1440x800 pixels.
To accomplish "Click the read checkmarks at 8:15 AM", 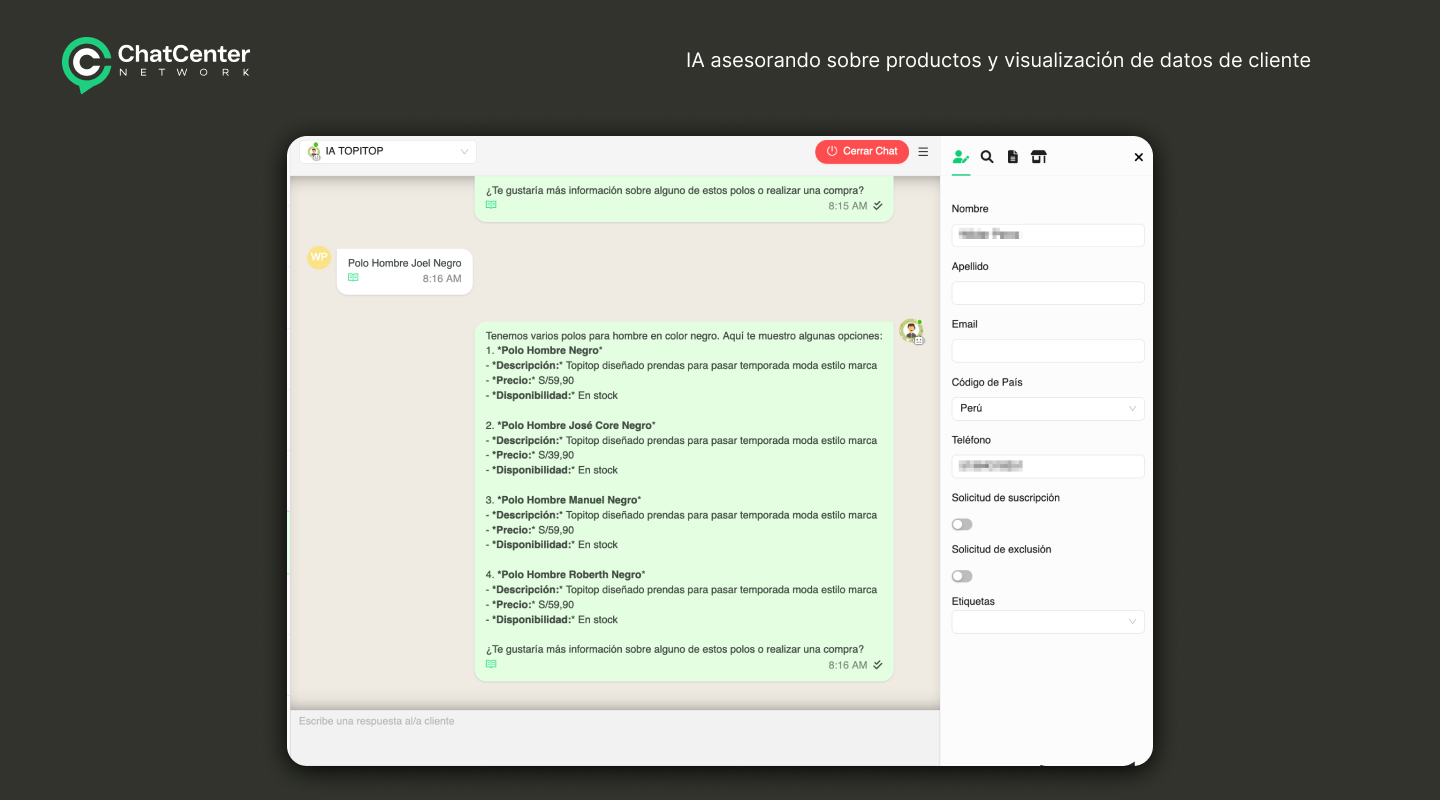I will pos(878,205).
